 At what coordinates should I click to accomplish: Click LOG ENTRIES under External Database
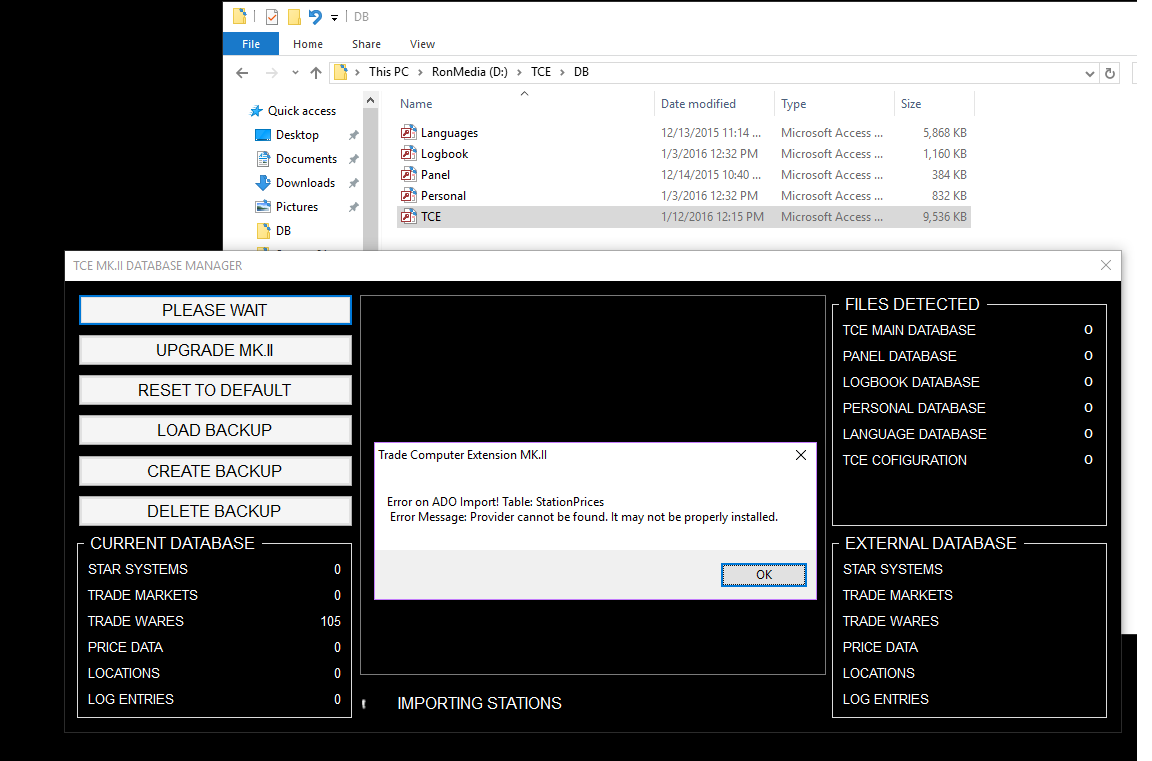[x=885, y=699]
